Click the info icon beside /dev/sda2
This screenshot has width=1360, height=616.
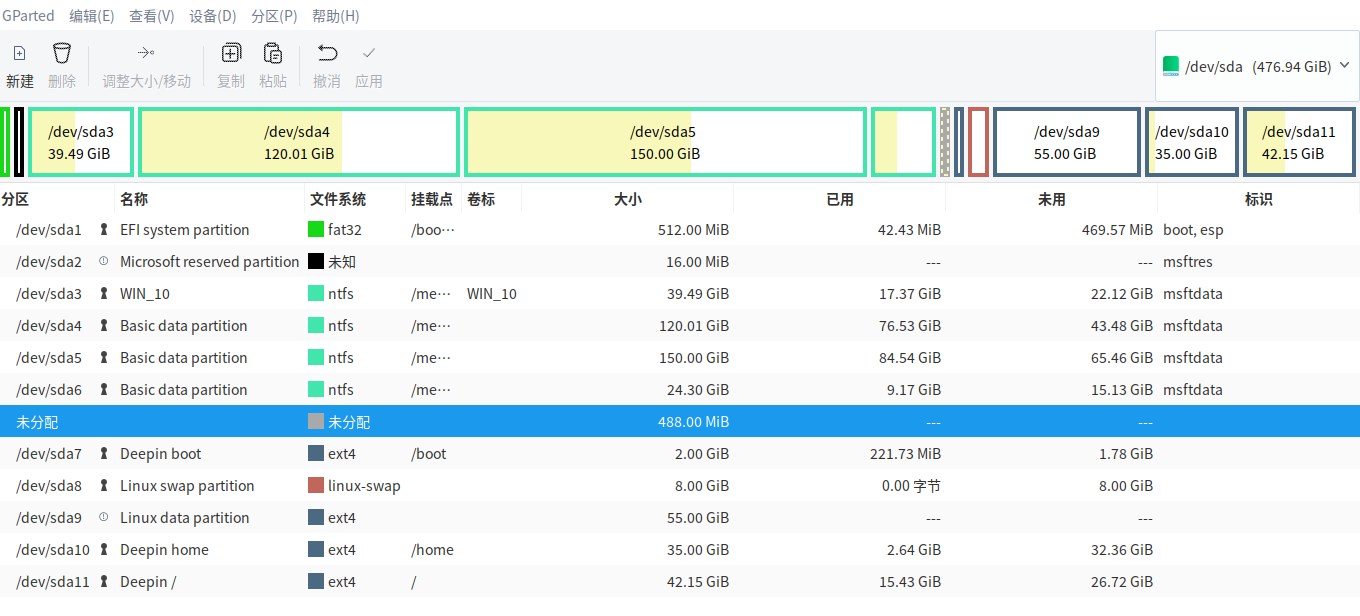(x=104, y=261)
